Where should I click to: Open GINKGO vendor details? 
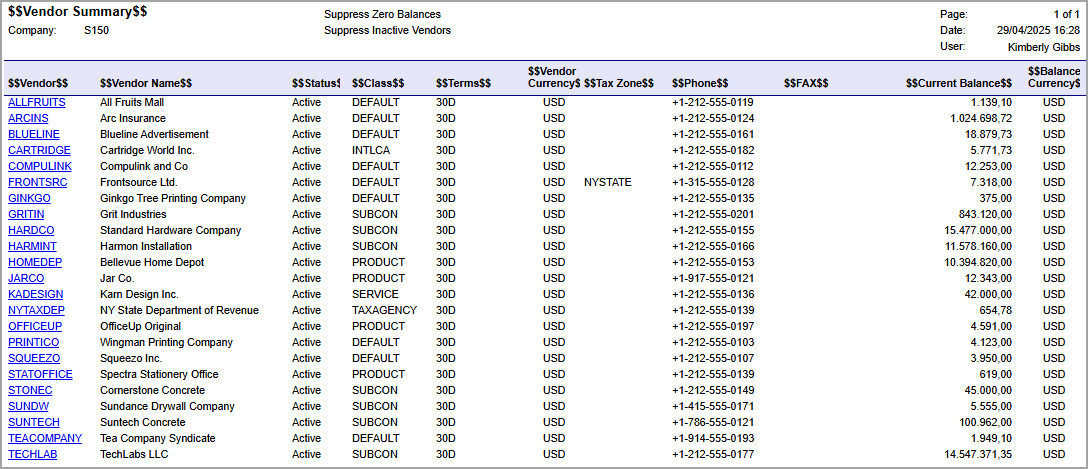[x=29, y=198]
